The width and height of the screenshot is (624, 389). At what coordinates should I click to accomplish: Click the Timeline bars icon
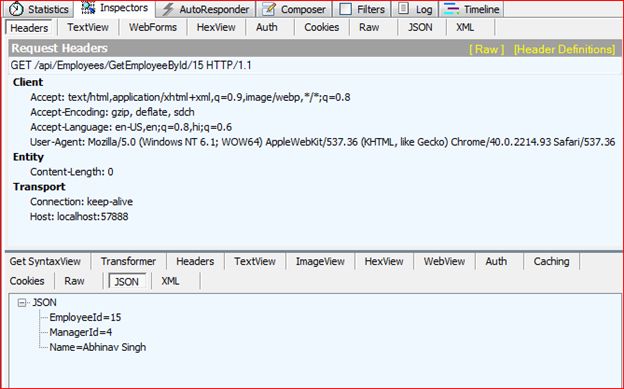pos(451,9)
